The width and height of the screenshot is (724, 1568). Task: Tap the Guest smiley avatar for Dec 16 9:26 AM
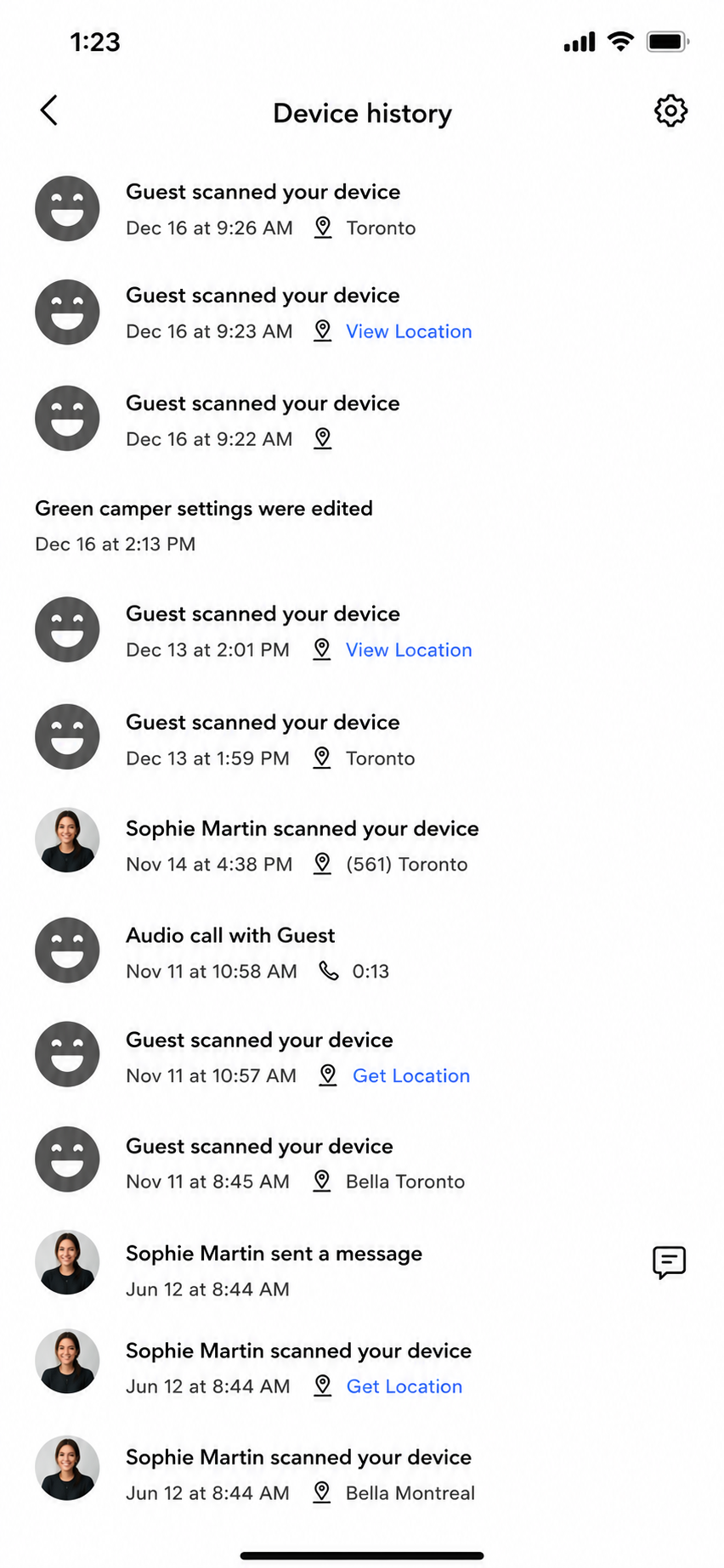[x=67, y=209]
